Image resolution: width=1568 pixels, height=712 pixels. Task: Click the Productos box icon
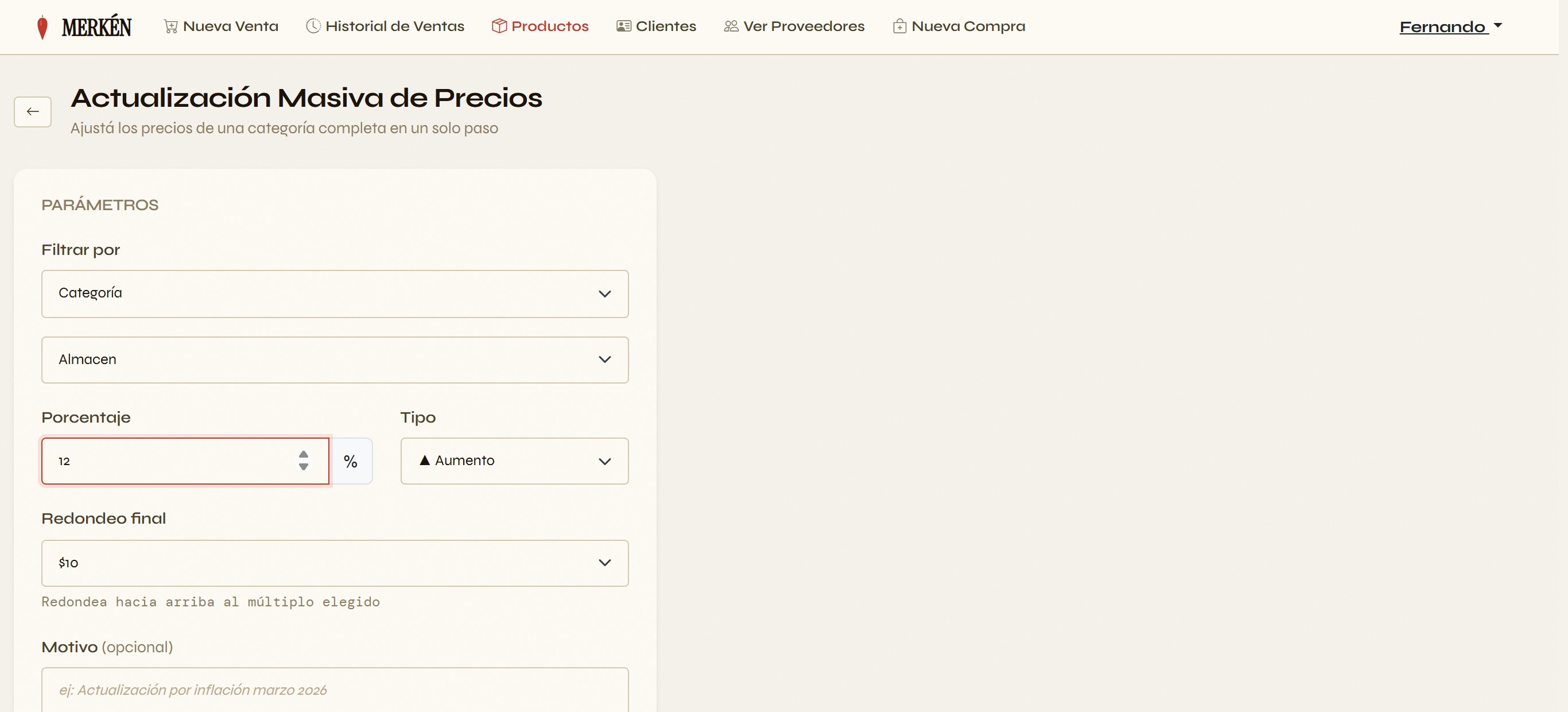pos(499,26)
